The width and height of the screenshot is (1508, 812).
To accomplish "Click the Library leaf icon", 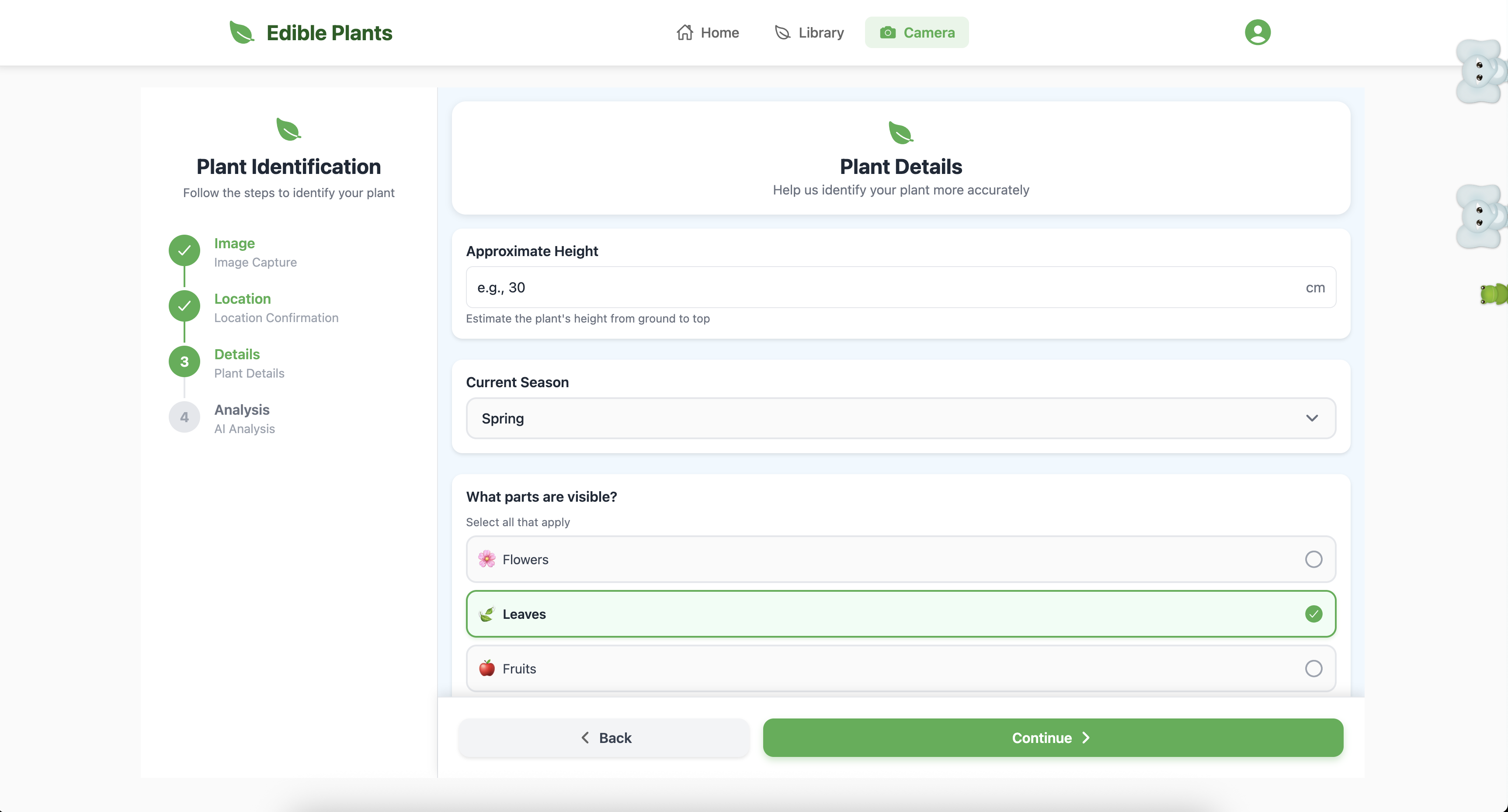I will 782,33.
